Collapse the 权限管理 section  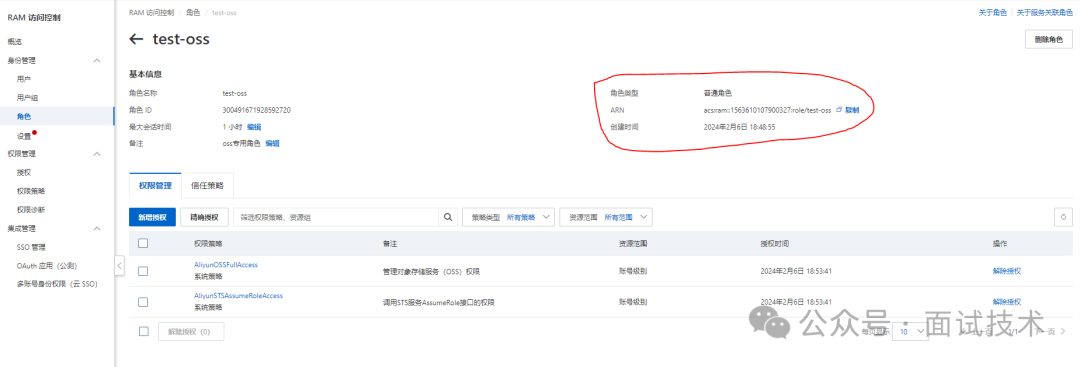click(x=97, y=154)
